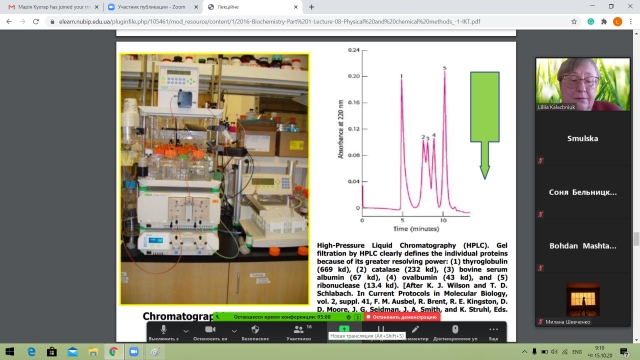Open the taskbar clock and date
Image resolution: width=640 pixels, height=360 pixels.
[x=600, y=351]
